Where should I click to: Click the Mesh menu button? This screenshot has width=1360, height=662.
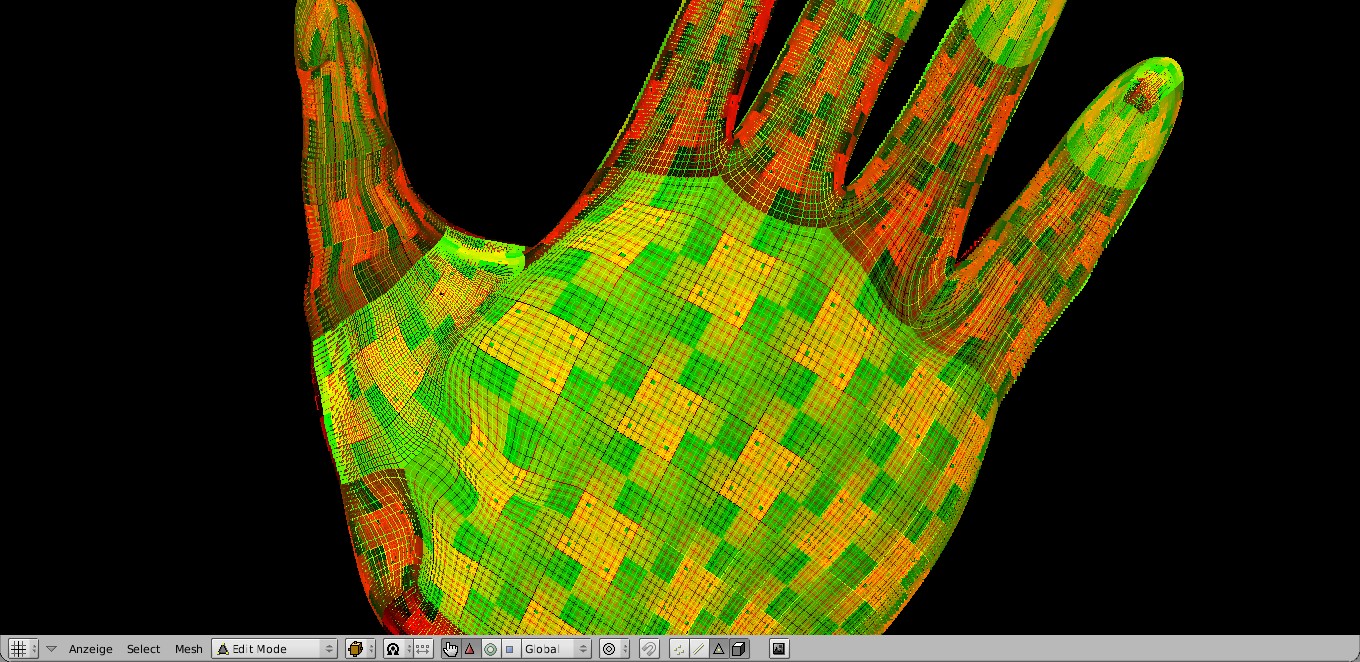[188, 649]
